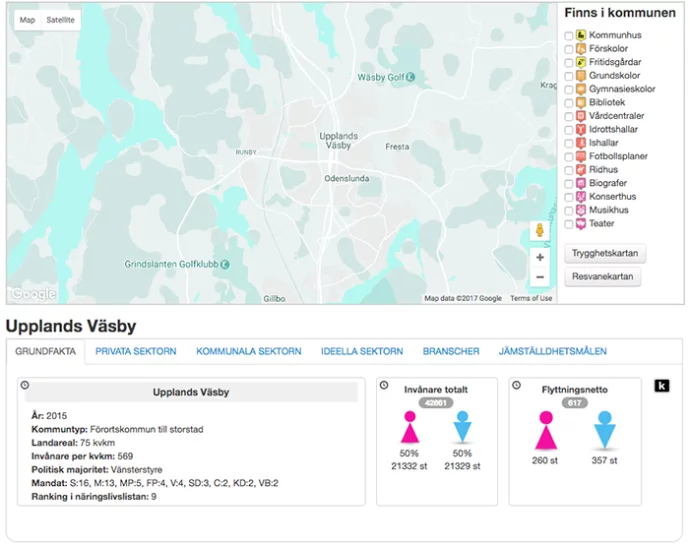The height and width of the screenshot is (545, 690).
Task: Switch map to Satellite view
Action: [60, 20]
